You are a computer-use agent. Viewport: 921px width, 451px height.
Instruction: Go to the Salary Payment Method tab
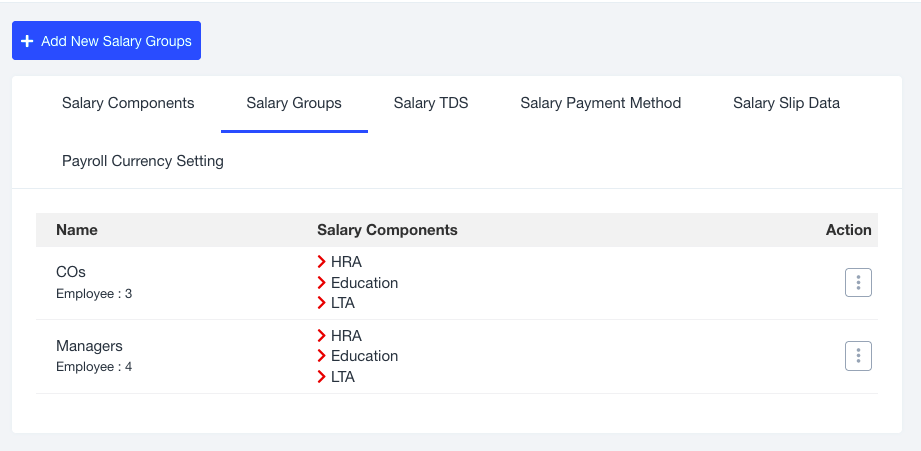tap(600, 103)
